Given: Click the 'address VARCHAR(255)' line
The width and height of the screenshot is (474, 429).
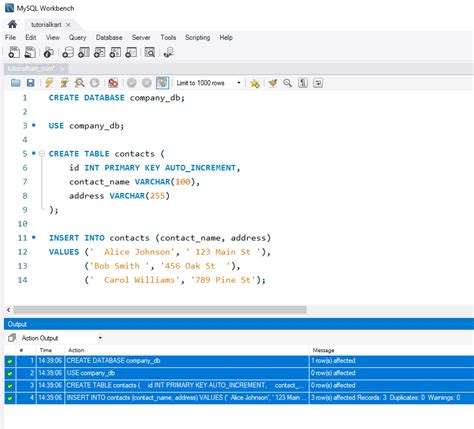Looking at the screenshot, I should pos(119,196).
